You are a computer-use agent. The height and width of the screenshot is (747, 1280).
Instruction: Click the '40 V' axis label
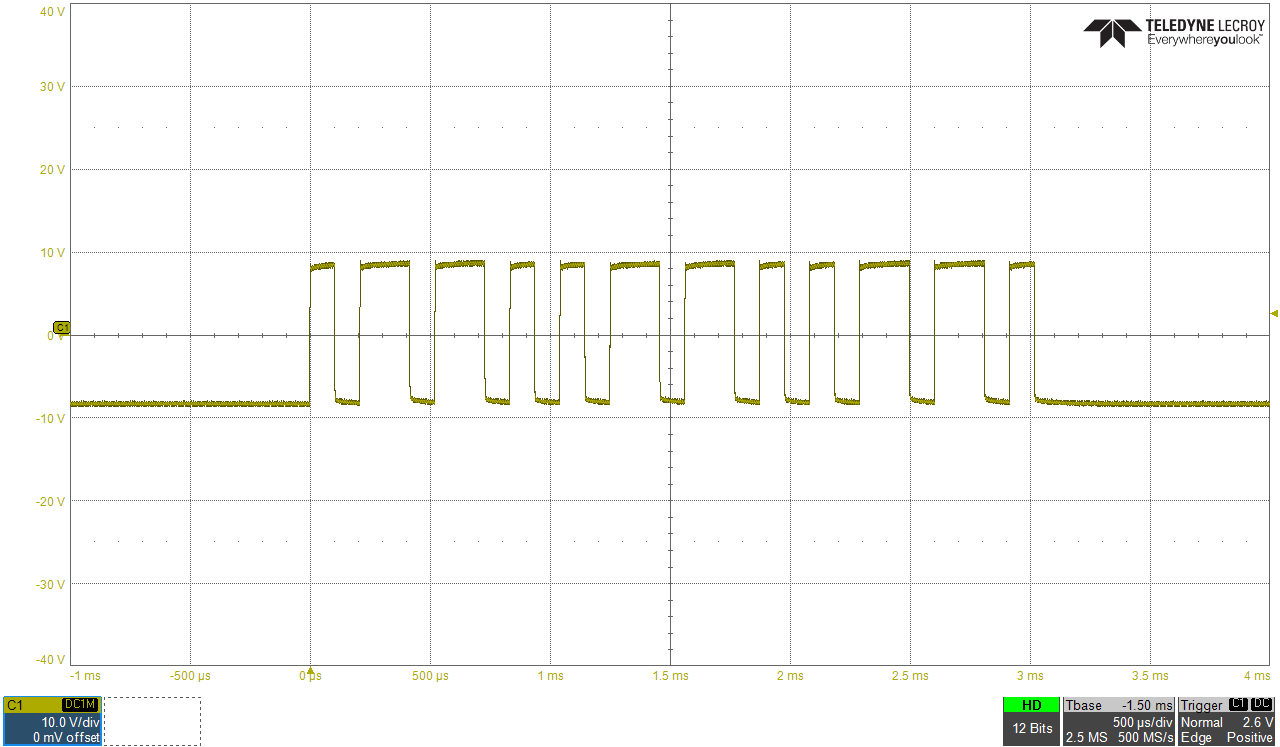[53, 11]
